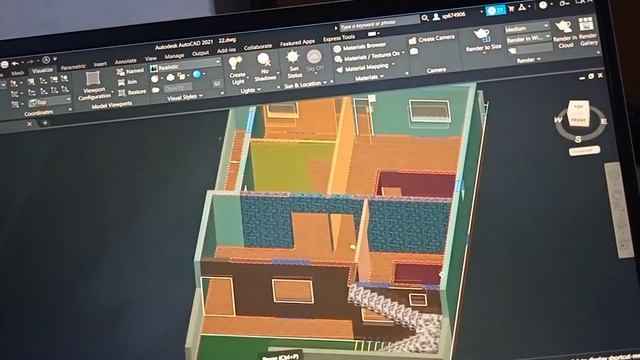The height and width of the screenshot is (360, 640).
Task: Expand the Render panel
Action: click(x=529, y=60)
